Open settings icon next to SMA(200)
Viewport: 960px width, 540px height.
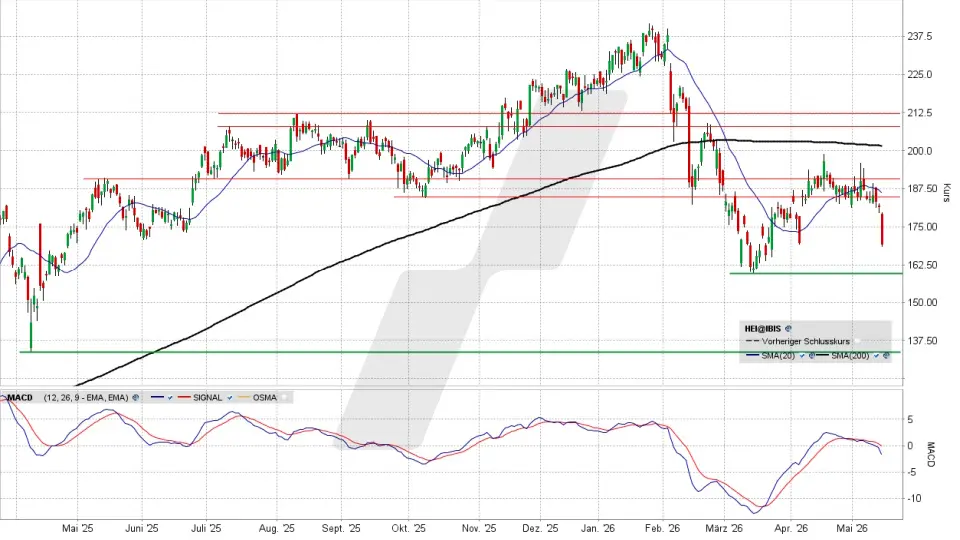click(x=886, y=356)
